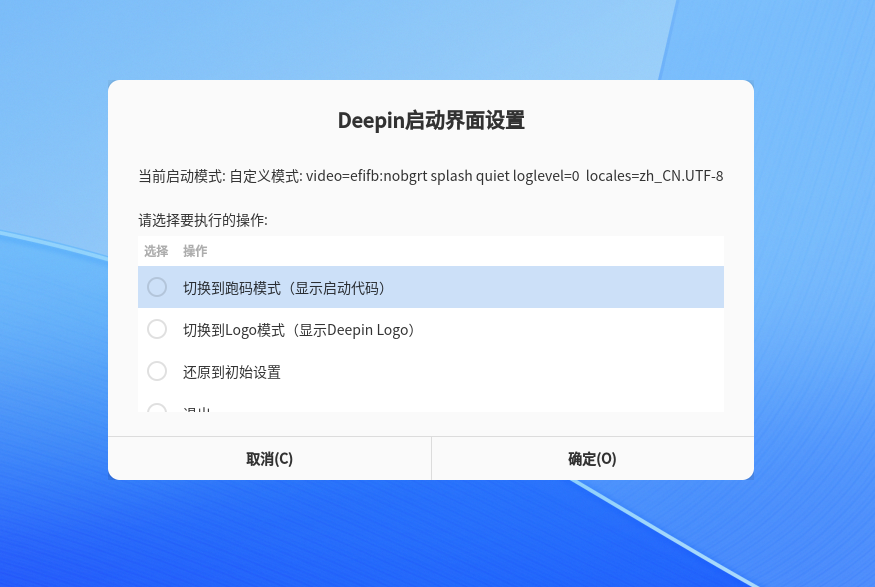
Task: Click the 操作 column header
Action: click(195, 251)
